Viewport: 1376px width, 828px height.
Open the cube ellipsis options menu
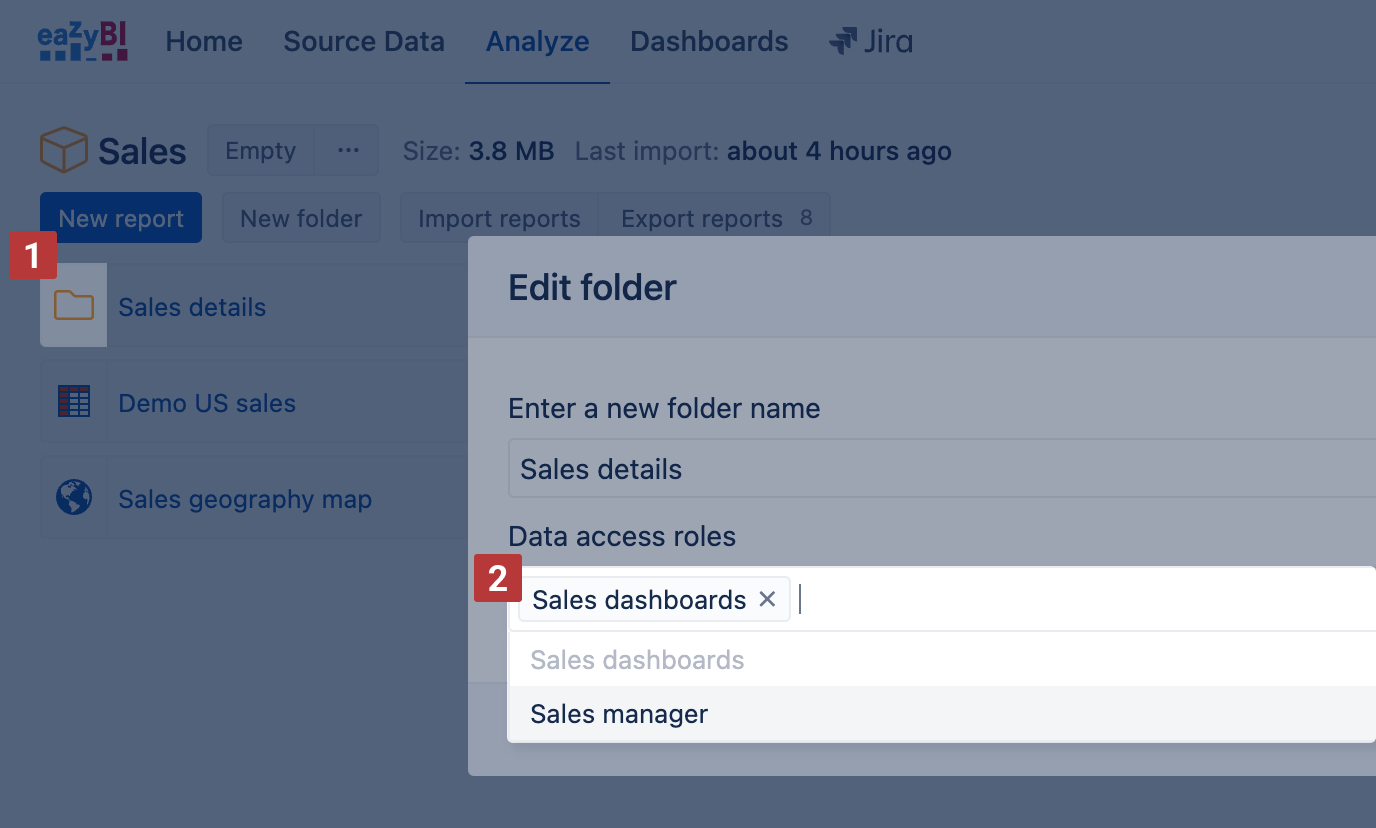[347, 151]
